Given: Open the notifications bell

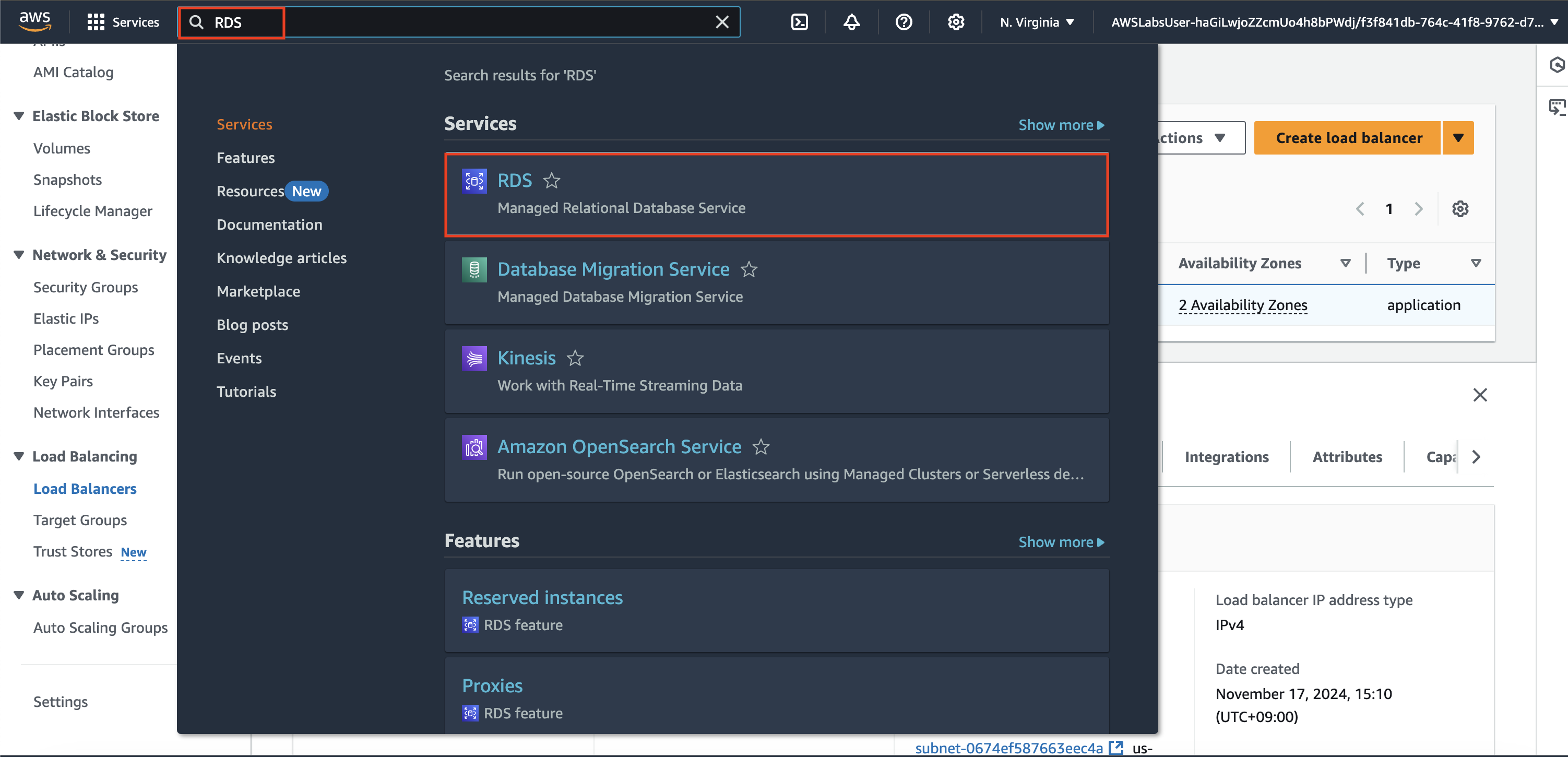Looking at the screenshot, I should pyautogui.click(x=851, y=22).
